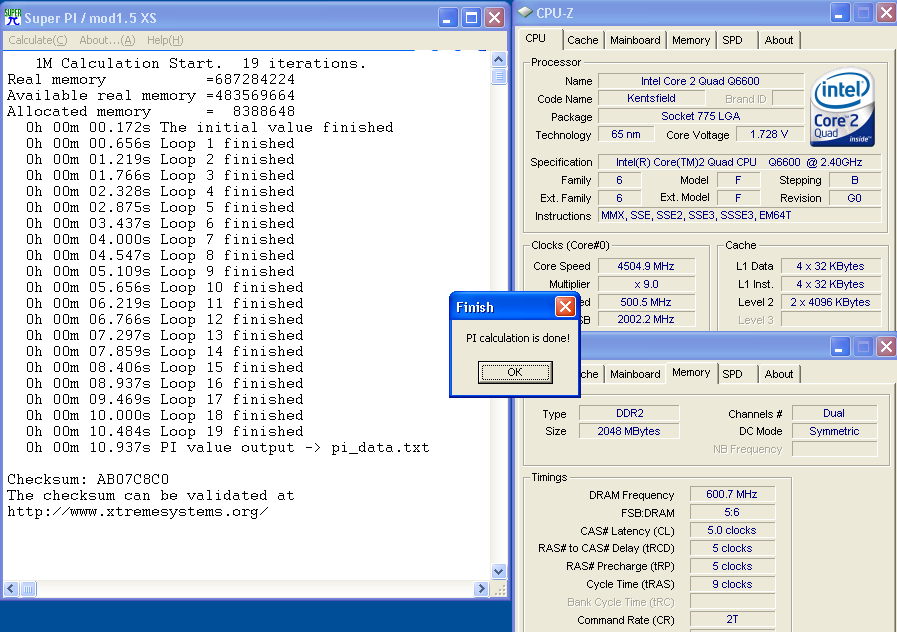Click the '2002.2 MHz' rated FSB value

tap(646, 319)
